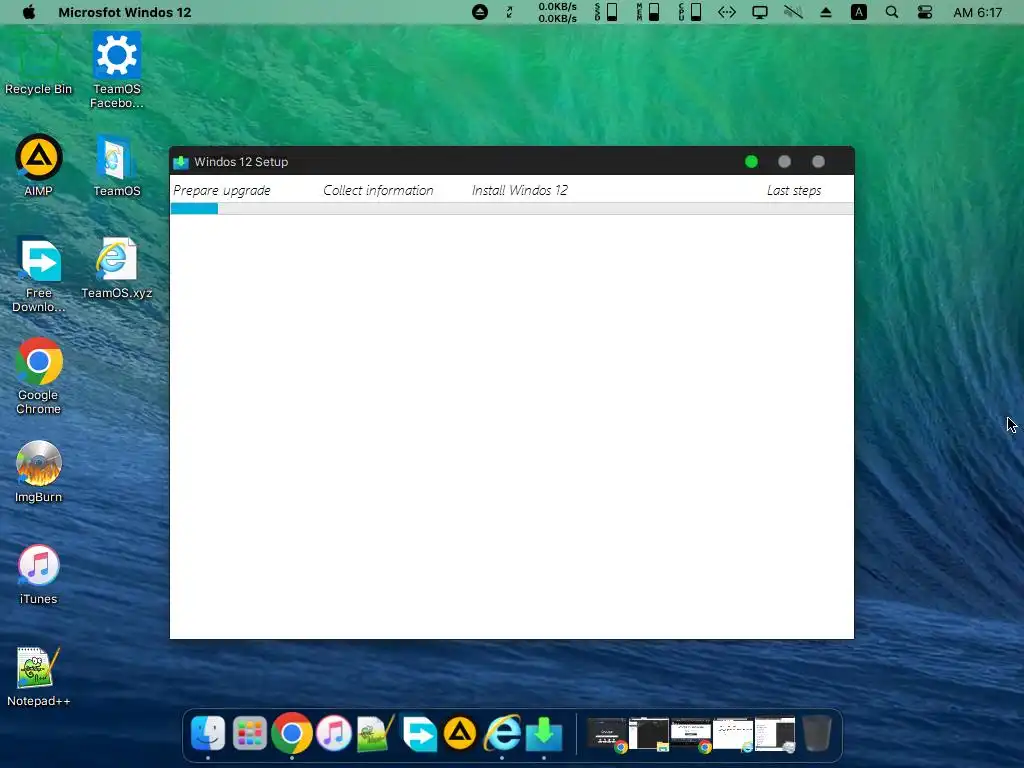The height and width of the screenshot is (768, 1024).
Task: Launch iTunes from the desktop
Action: click(39, 574)
